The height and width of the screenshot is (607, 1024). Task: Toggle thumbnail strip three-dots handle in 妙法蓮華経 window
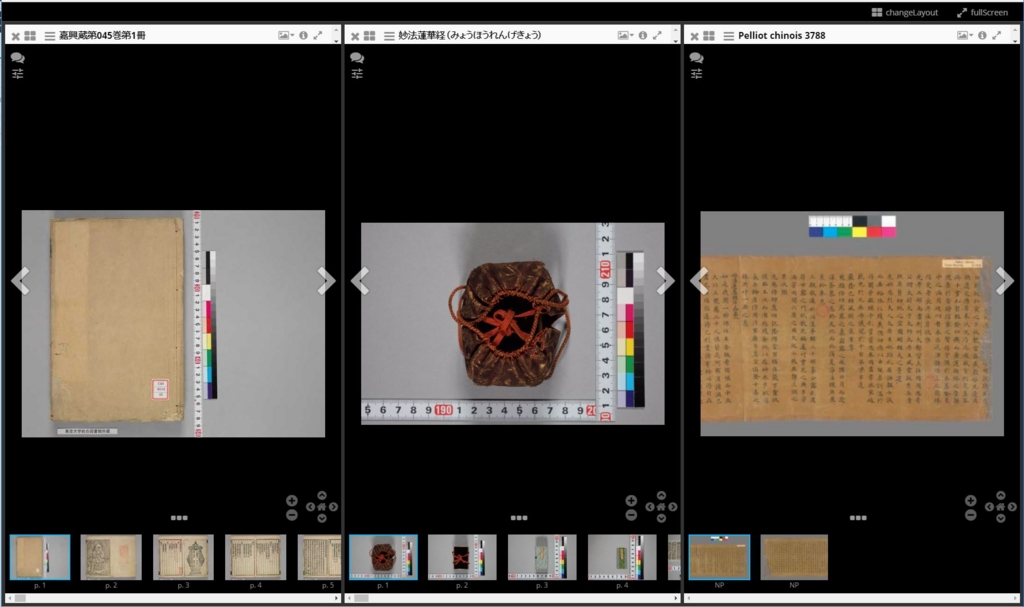[519, 517]
